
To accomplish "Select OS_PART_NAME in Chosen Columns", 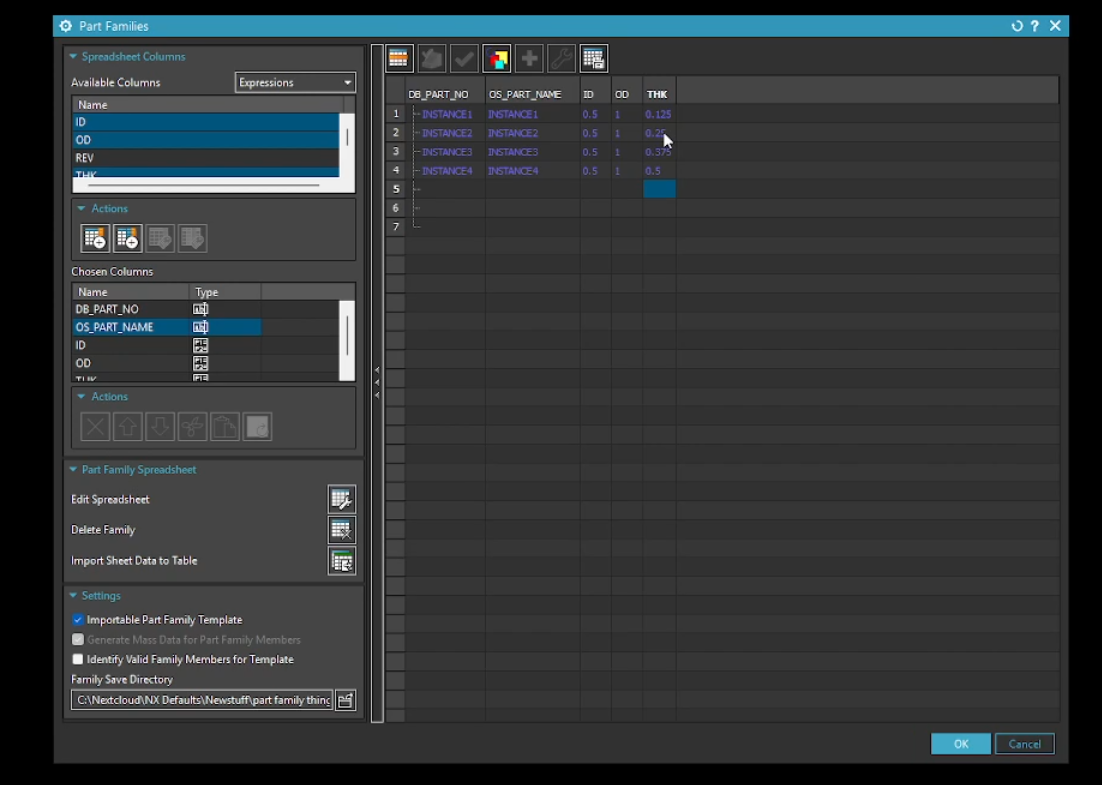I will click(x=167, y=327).
